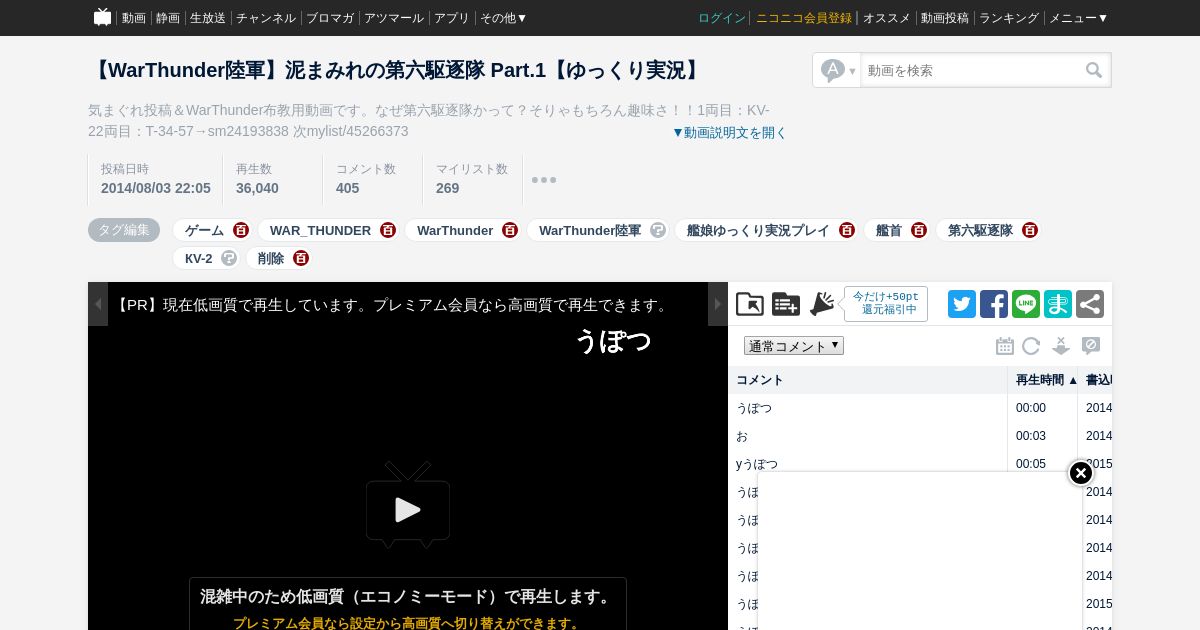Viewport: 1200px width, 630px height.
Task: Click the ログイン link
Action: coord(722,18)
